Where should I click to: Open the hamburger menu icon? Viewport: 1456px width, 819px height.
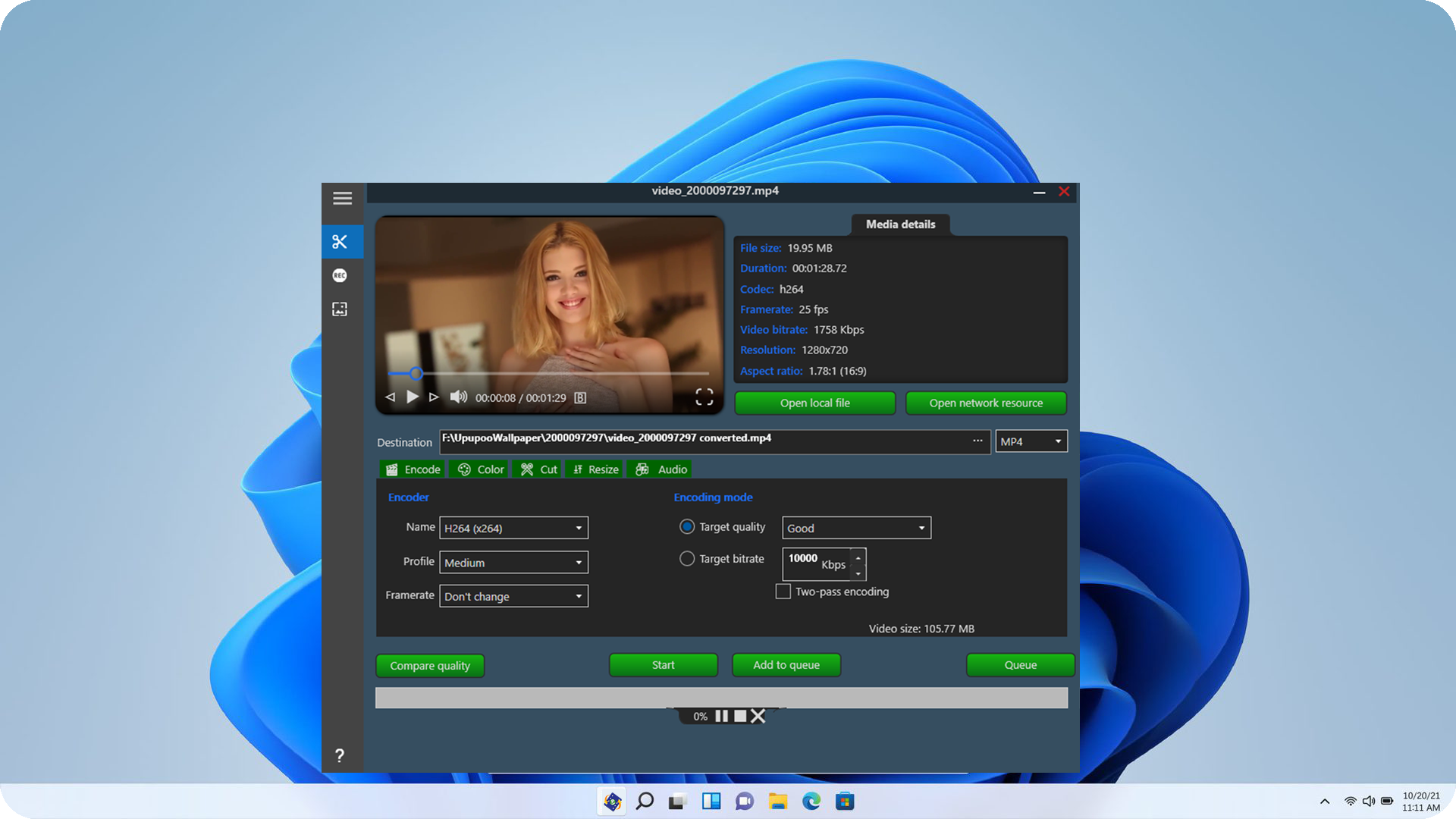coord(342,198)
